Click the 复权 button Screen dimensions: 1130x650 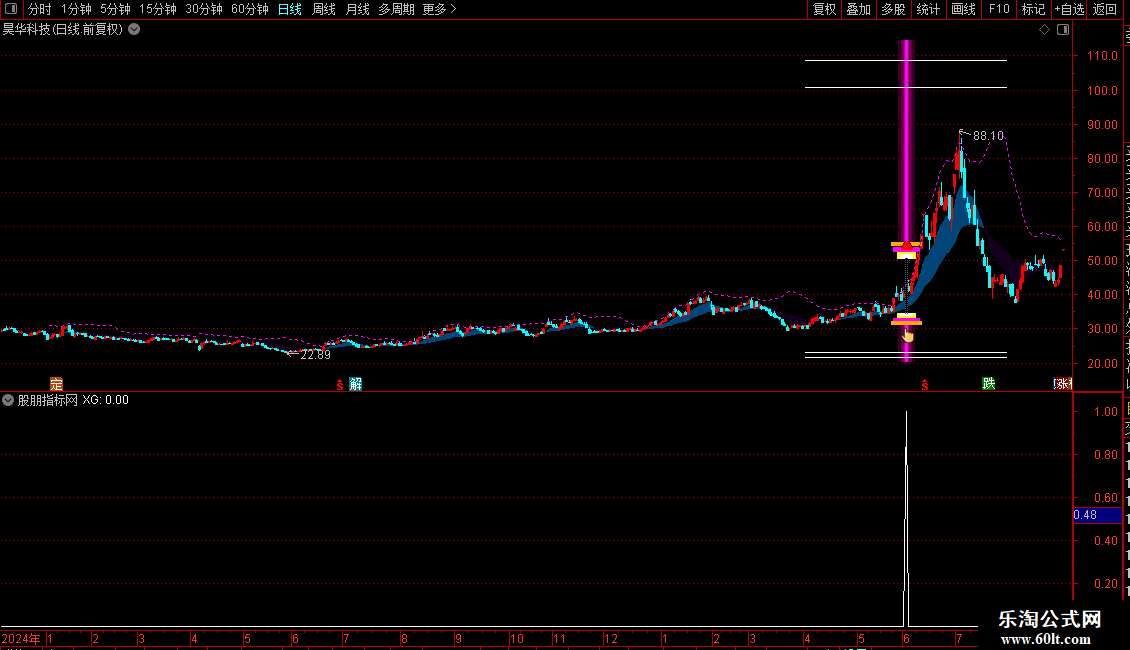[824, 9]
